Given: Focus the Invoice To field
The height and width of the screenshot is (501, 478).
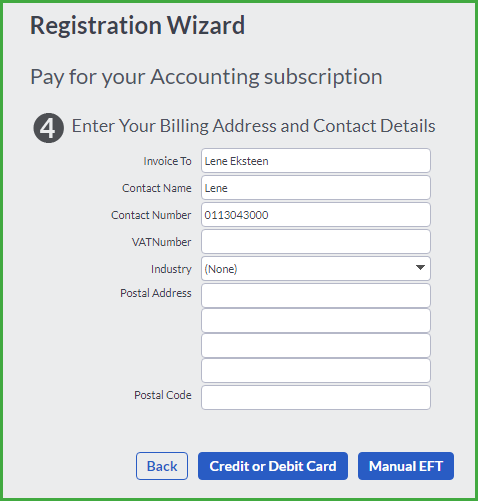Looking at the screenshot, I should coord(316,161).
